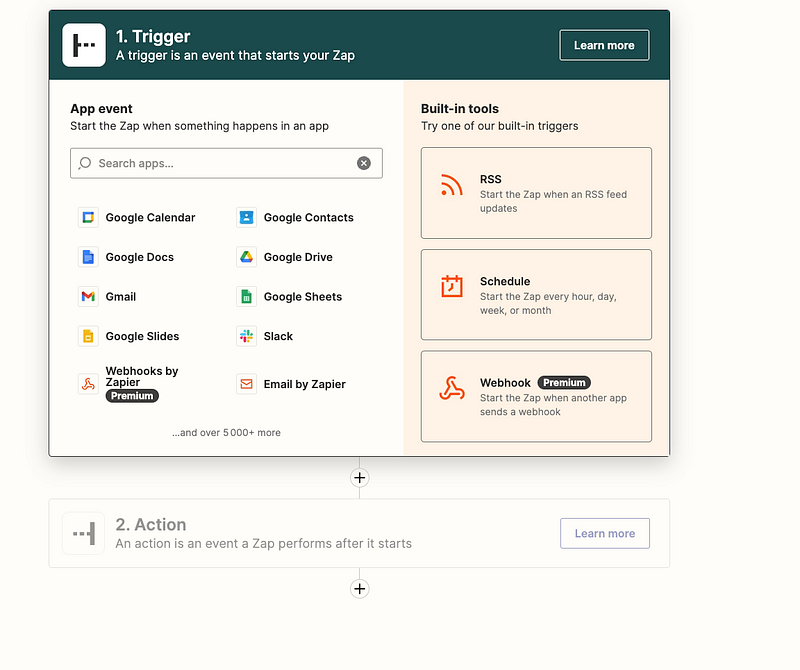Click the Premium badge under Webhooks by Zapier
Image resolution: width=800 pixels, height=670 pixels.
pyautogui.click(x=132, y=396)
